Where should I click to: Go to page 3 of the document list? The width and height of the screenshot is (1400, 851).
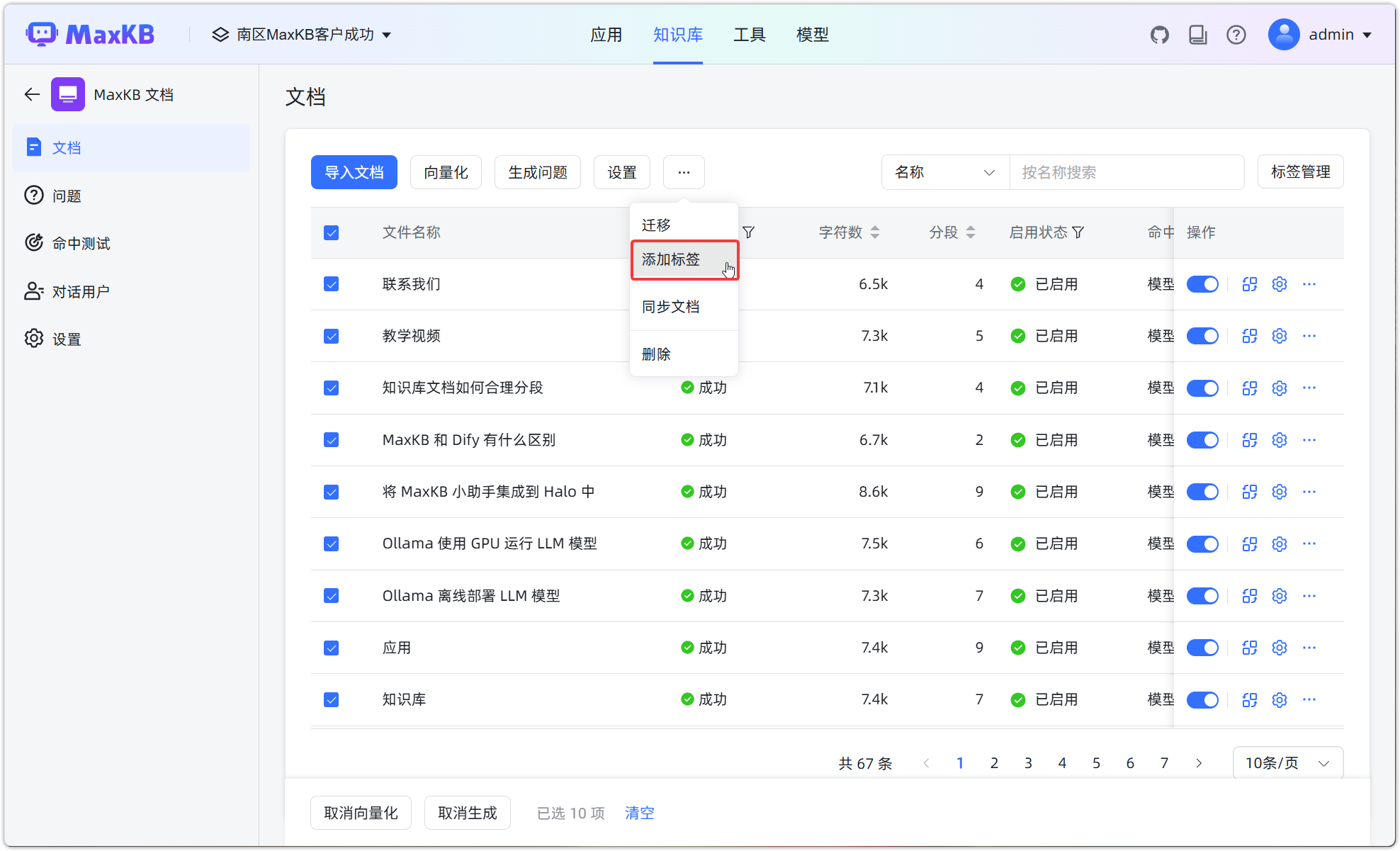(x=1028, y=762)
